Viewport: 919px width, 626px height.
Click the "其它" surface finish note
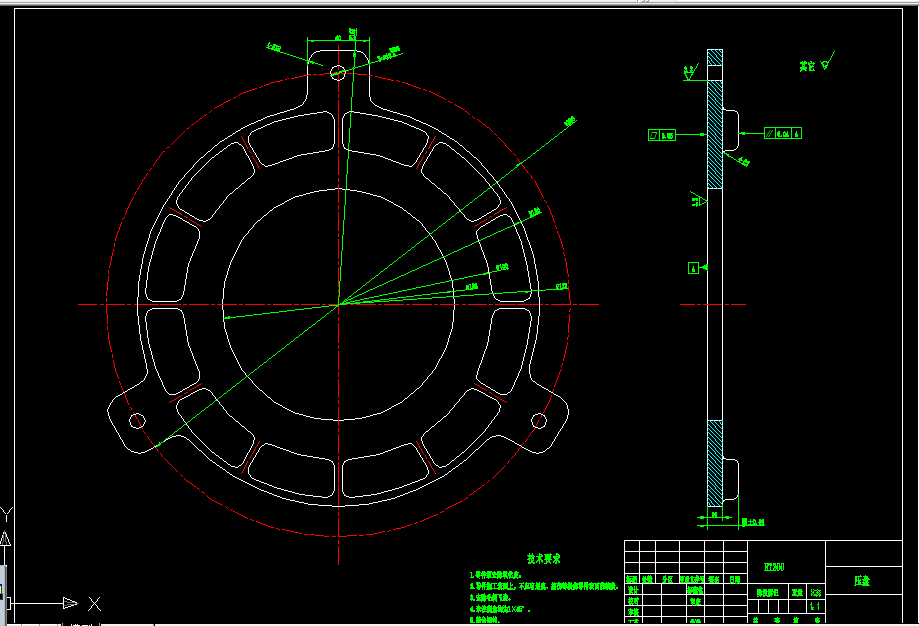tap(807, 66)
